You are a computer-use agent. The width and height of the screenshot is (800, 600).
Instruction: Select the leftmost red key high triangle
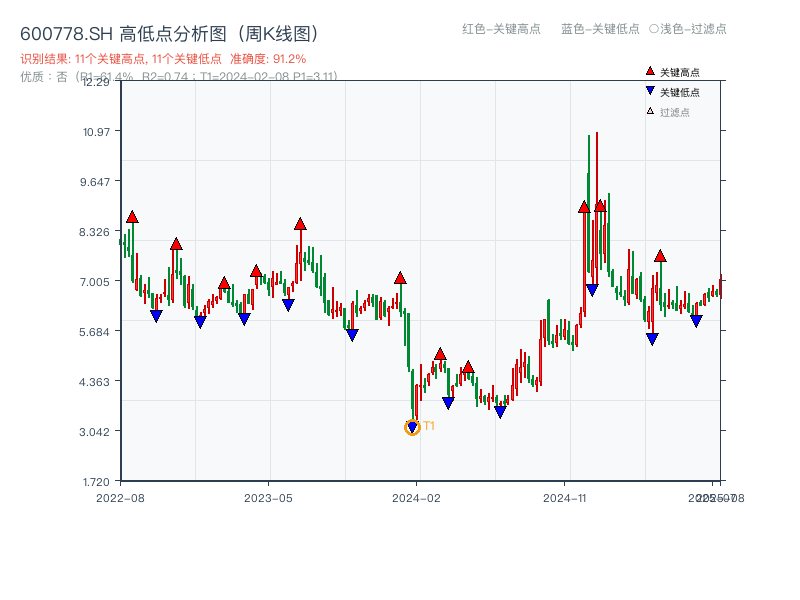[x=132, y=217]
